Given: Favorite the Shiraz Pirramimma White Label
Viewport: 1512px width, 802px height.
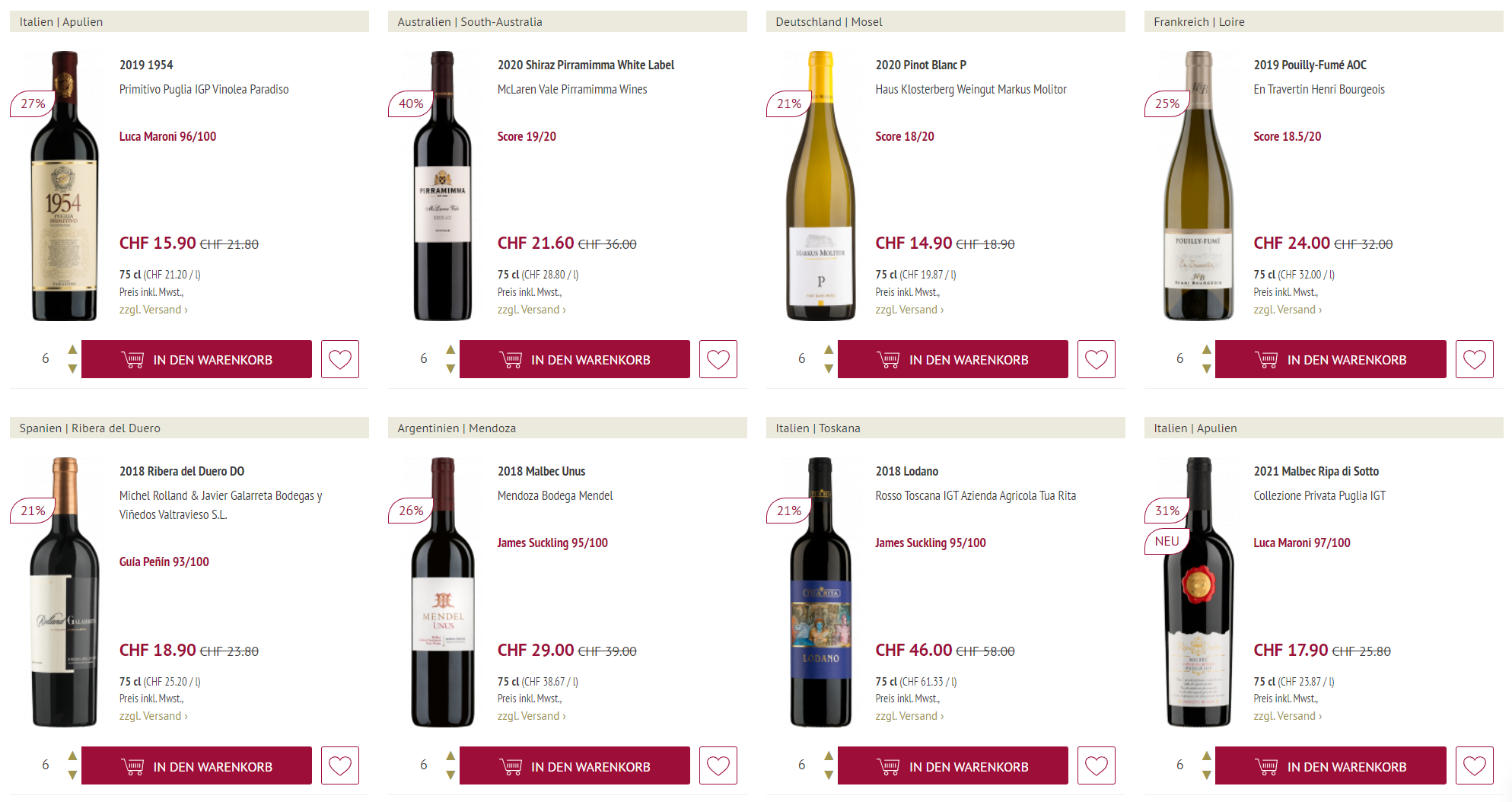Looking at the screenshot, I should coord(718,359).
